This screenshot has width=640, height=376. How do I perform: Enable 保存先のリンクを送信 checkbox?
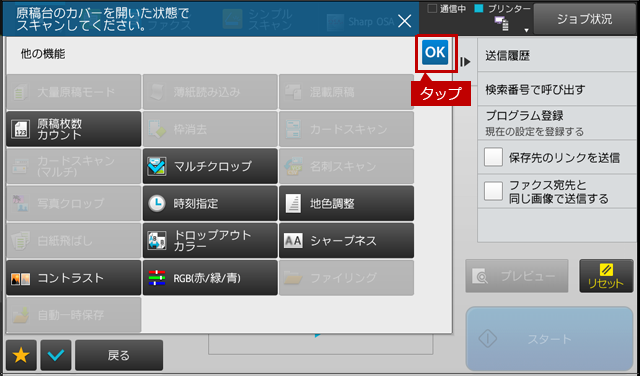tap(493, 158)
